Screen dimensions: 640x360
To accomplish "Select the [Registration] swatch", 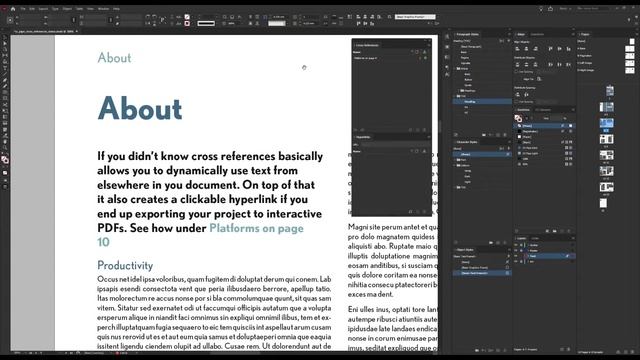I will pyautogui.click(x=544, y=131).
